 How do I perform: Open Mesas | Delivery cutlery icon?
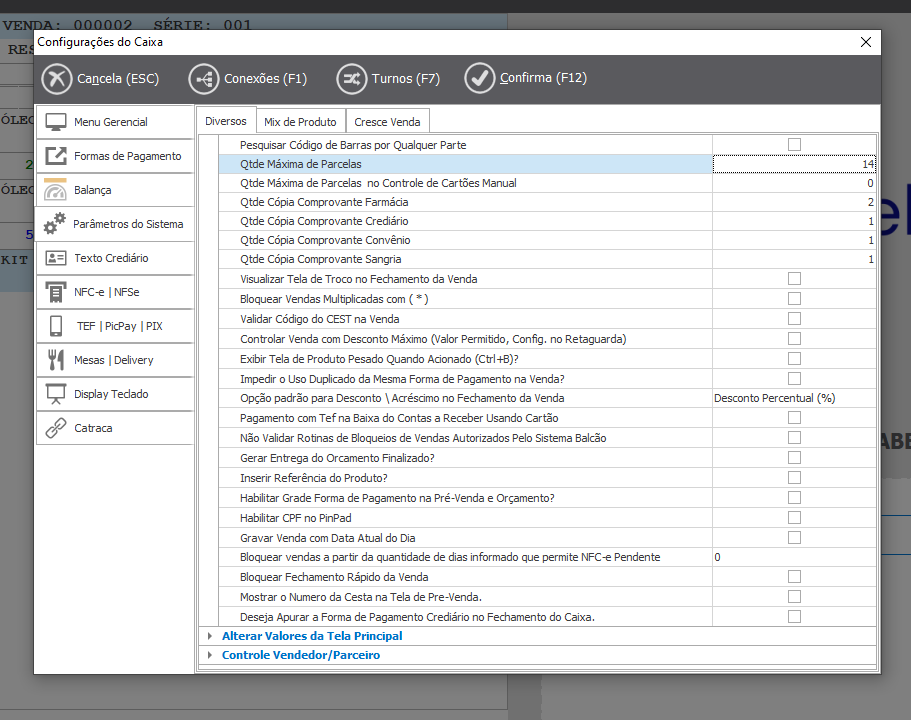pos(56,360)
